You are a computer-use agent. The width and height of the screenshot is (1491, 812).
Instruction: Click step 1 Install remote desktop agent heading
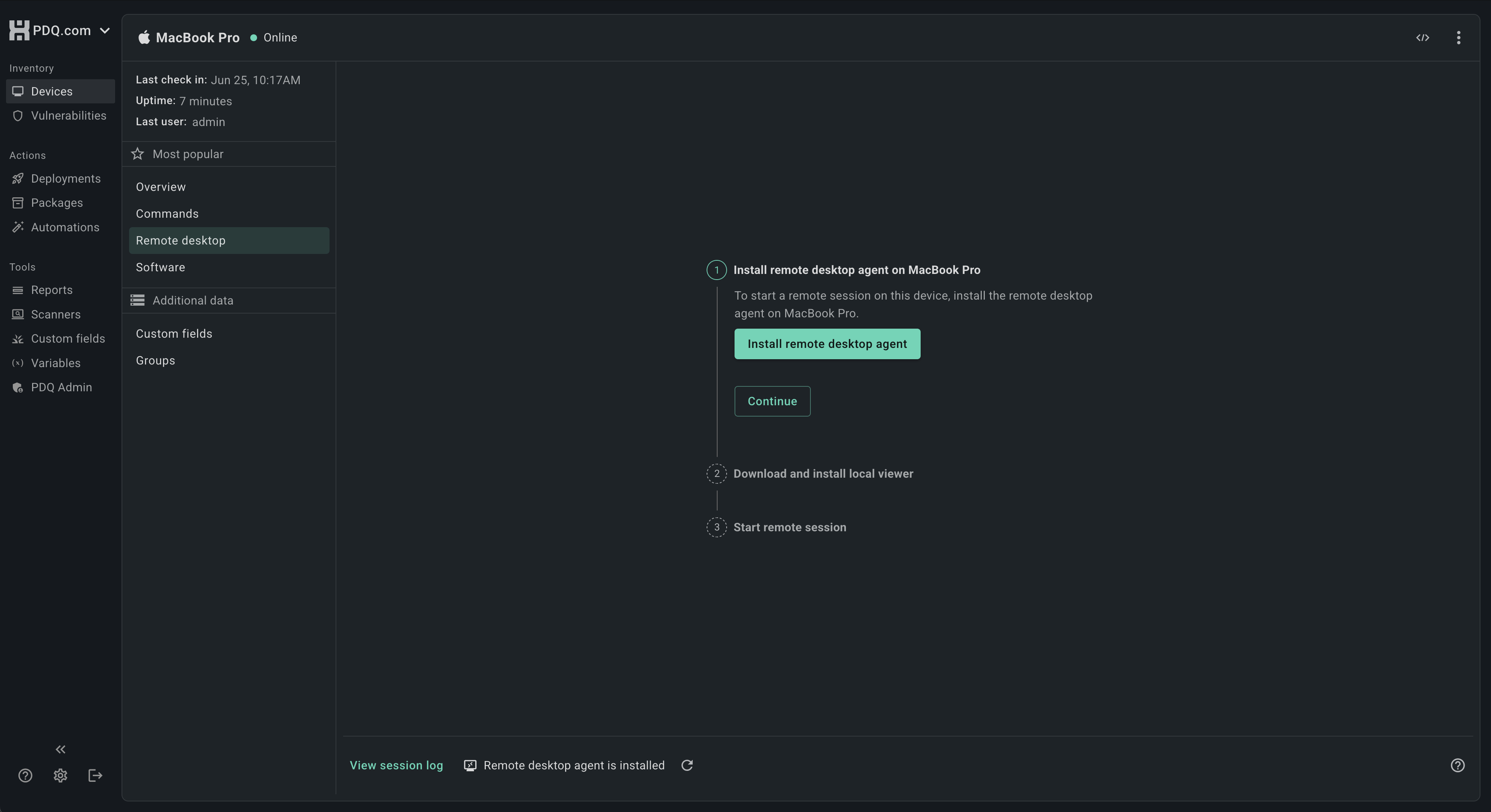pos(856,270)
